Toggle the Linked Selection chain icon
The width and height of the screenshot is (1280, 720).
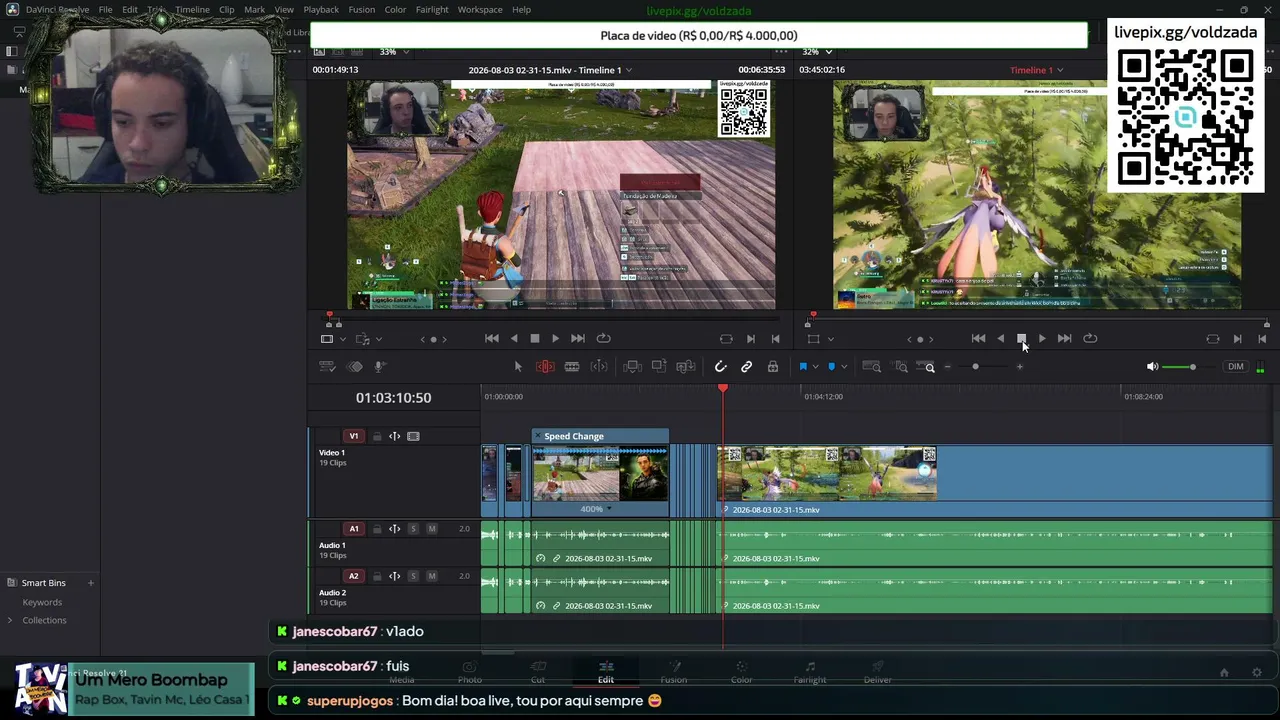[746, 367]
